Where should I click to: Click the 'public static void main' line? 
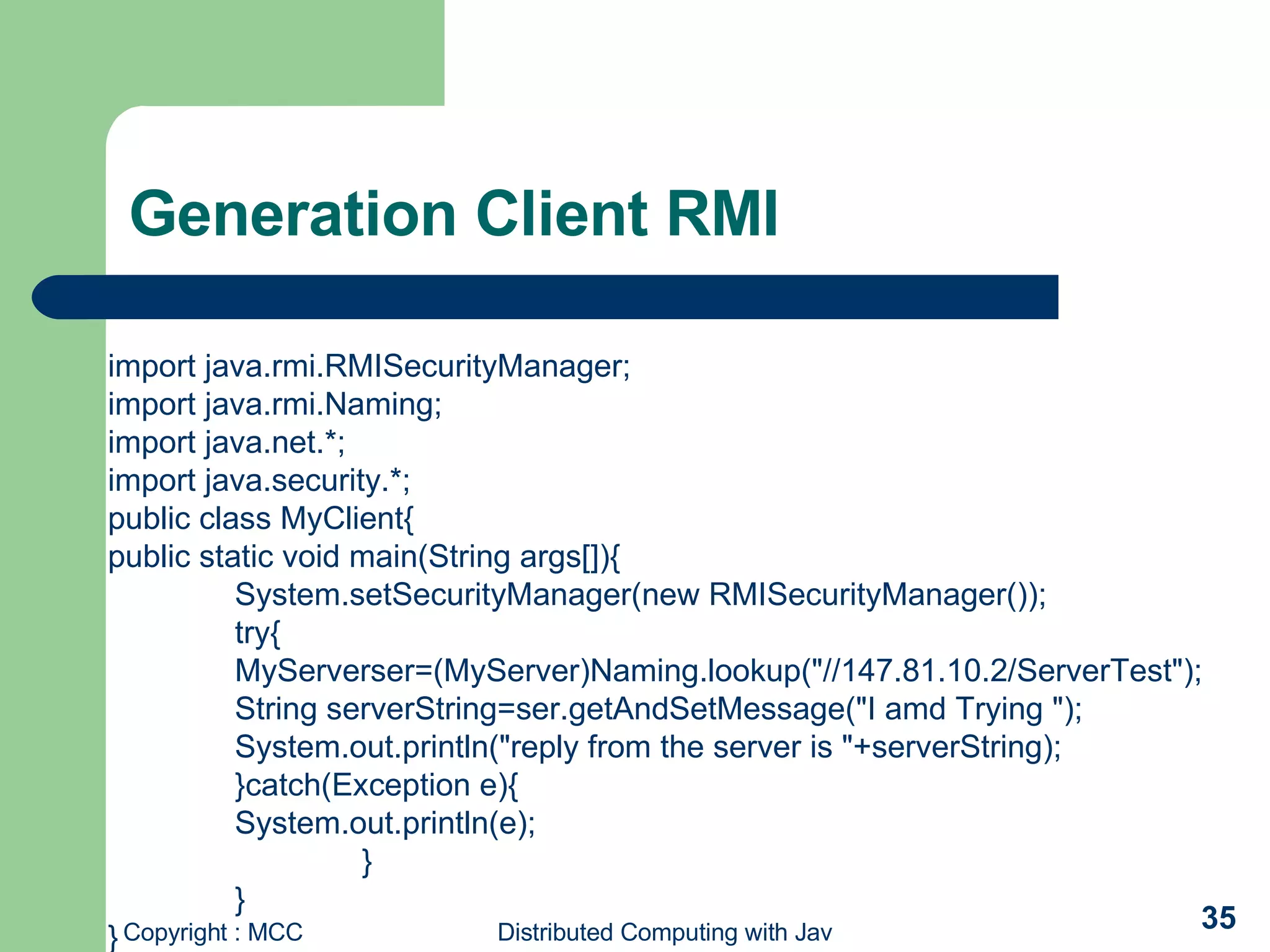click(364, 557)
